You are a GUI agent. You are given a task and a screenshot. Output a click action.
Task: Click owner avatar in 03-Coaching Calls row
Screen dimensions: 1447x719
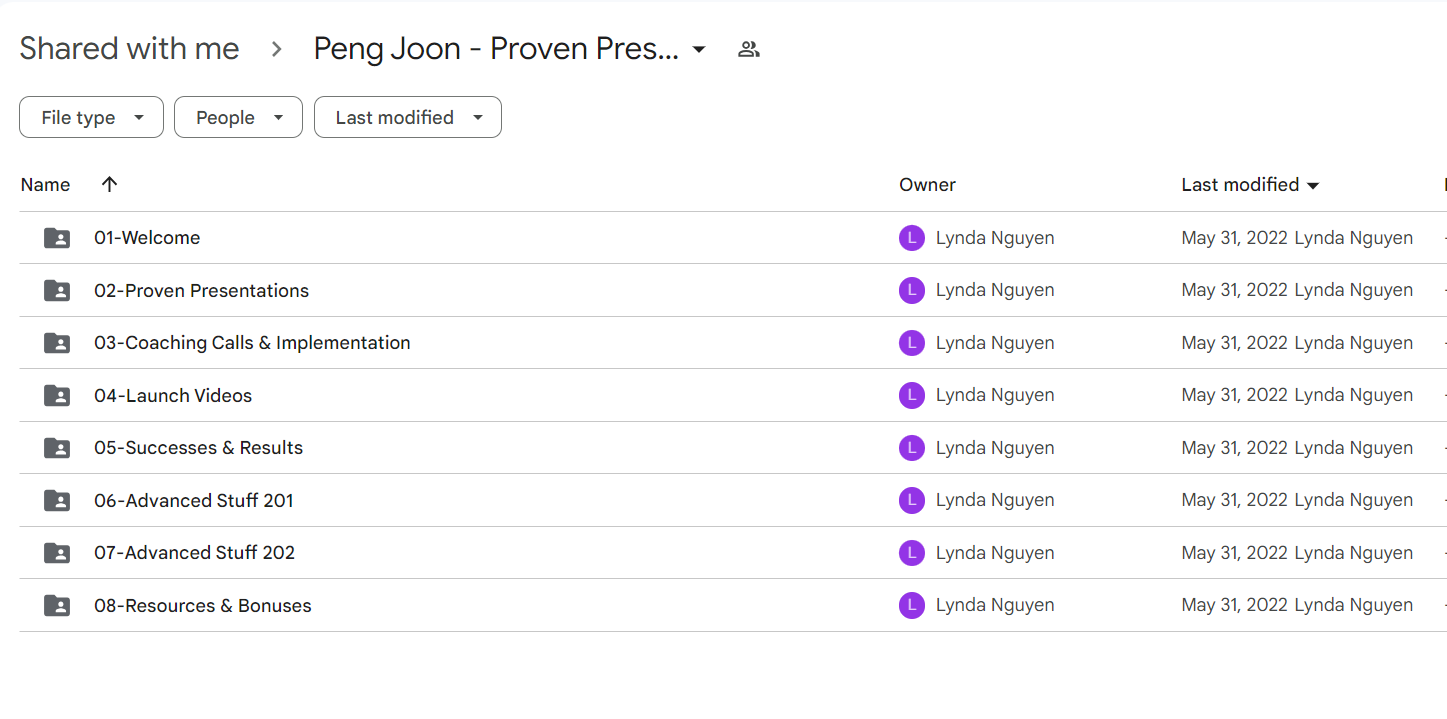click(x=912, y=343)
